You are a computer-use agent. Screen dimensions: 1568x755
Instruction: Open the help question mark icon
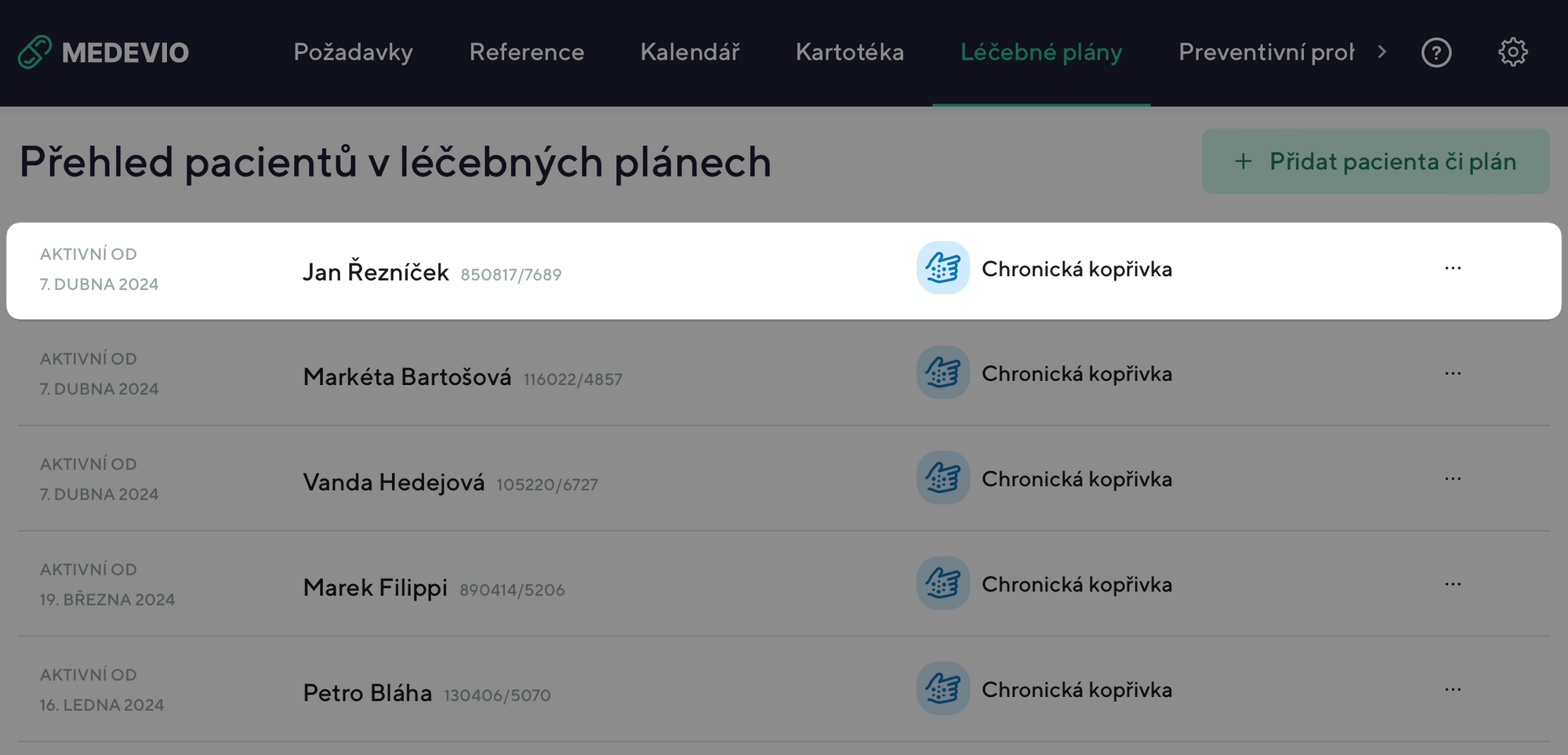1437,52
